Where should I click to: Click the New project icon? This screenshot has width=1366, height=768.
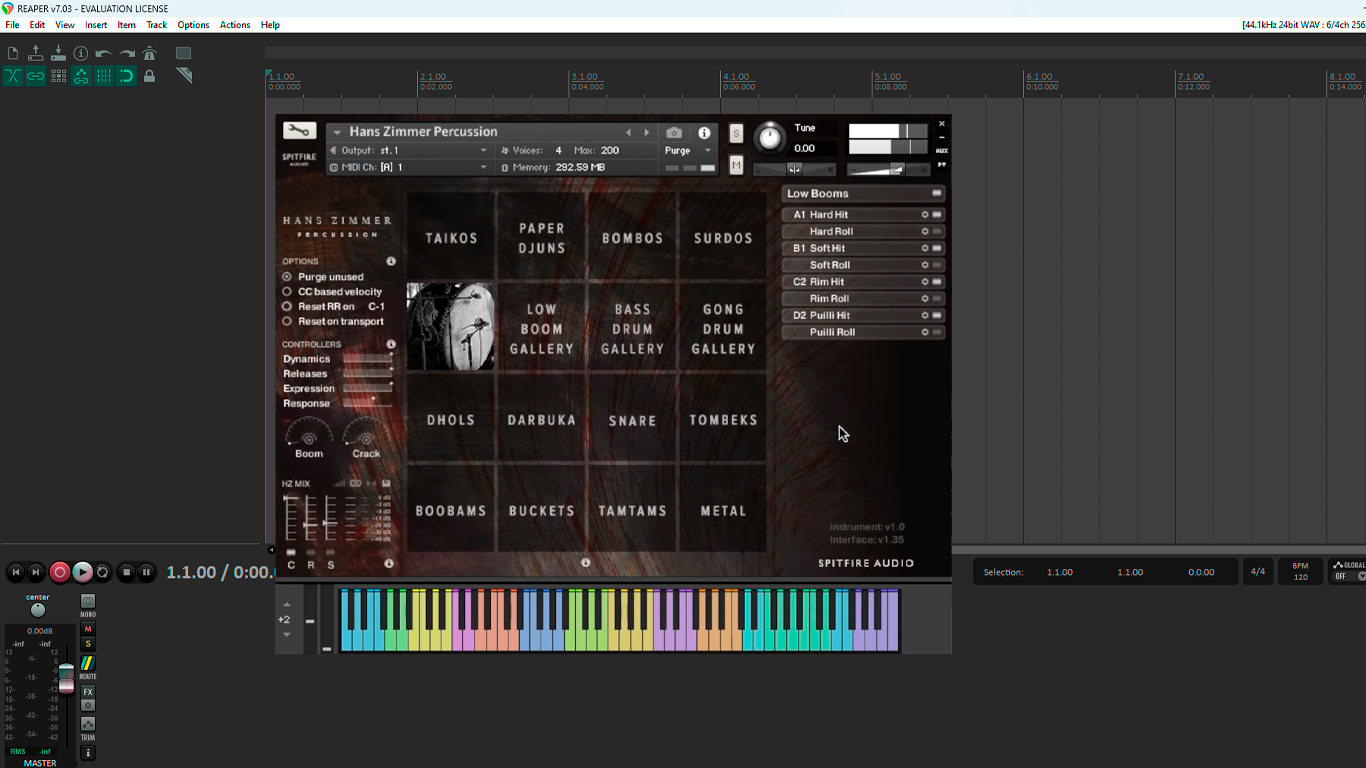(13, 53)
